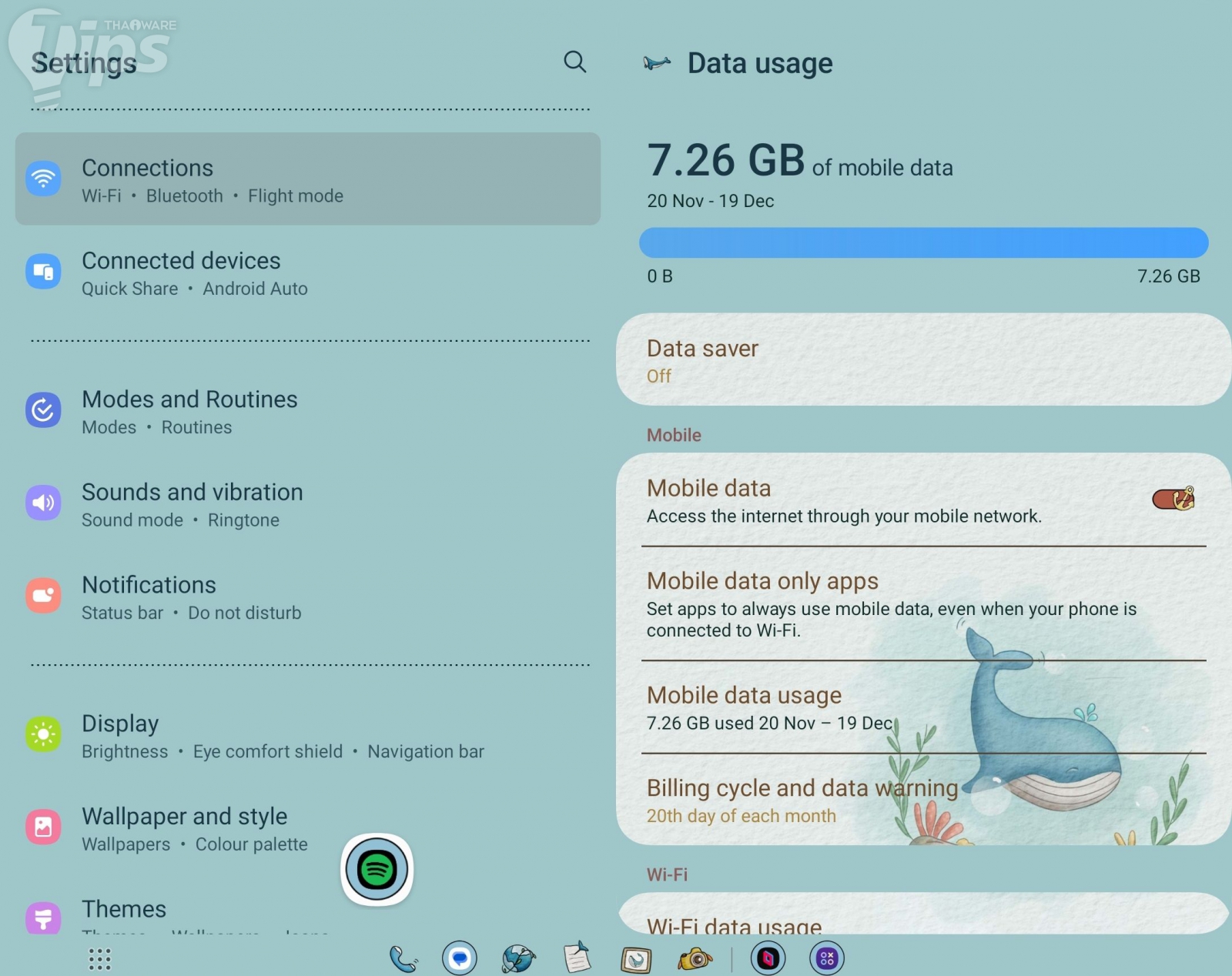This screenshot has width=1232, height=976.
Task: Open Wallpaper and style settings
Action: [308, 827]
